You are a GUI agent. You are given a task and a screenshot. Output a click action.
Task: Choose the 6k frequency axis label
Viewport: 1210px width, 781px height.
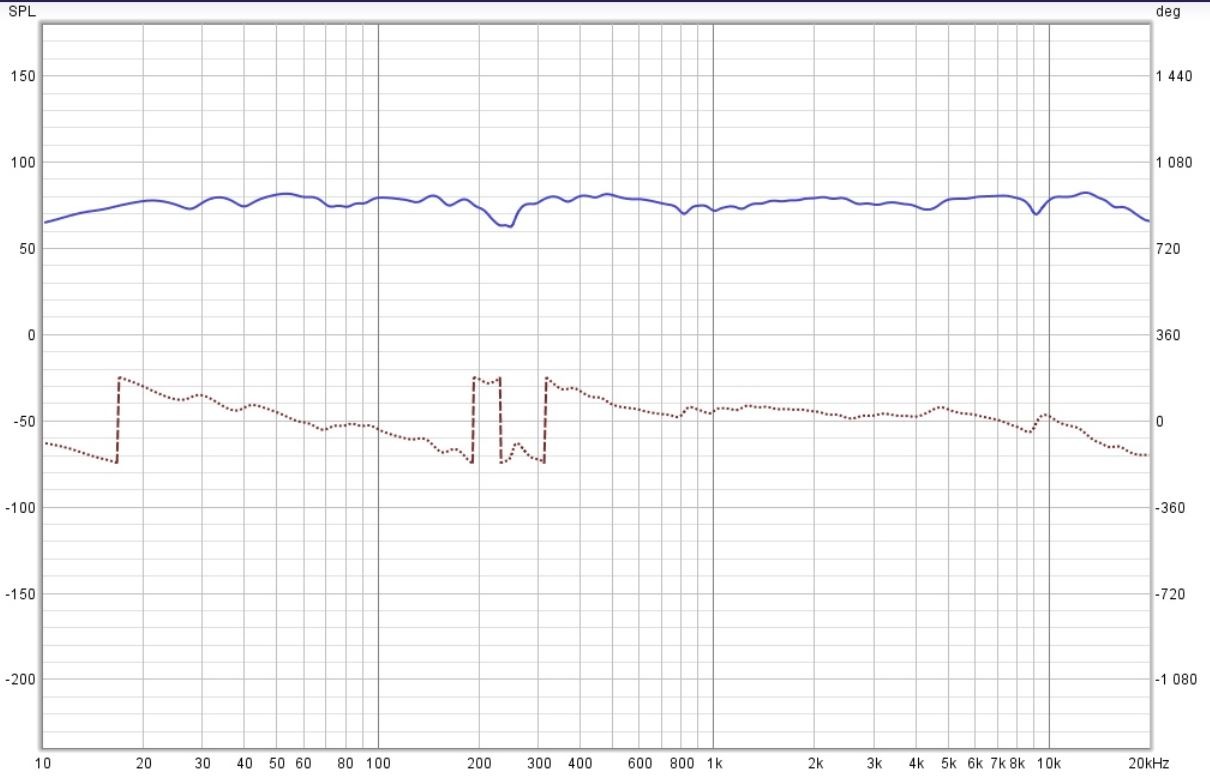[x=975, y=764]
